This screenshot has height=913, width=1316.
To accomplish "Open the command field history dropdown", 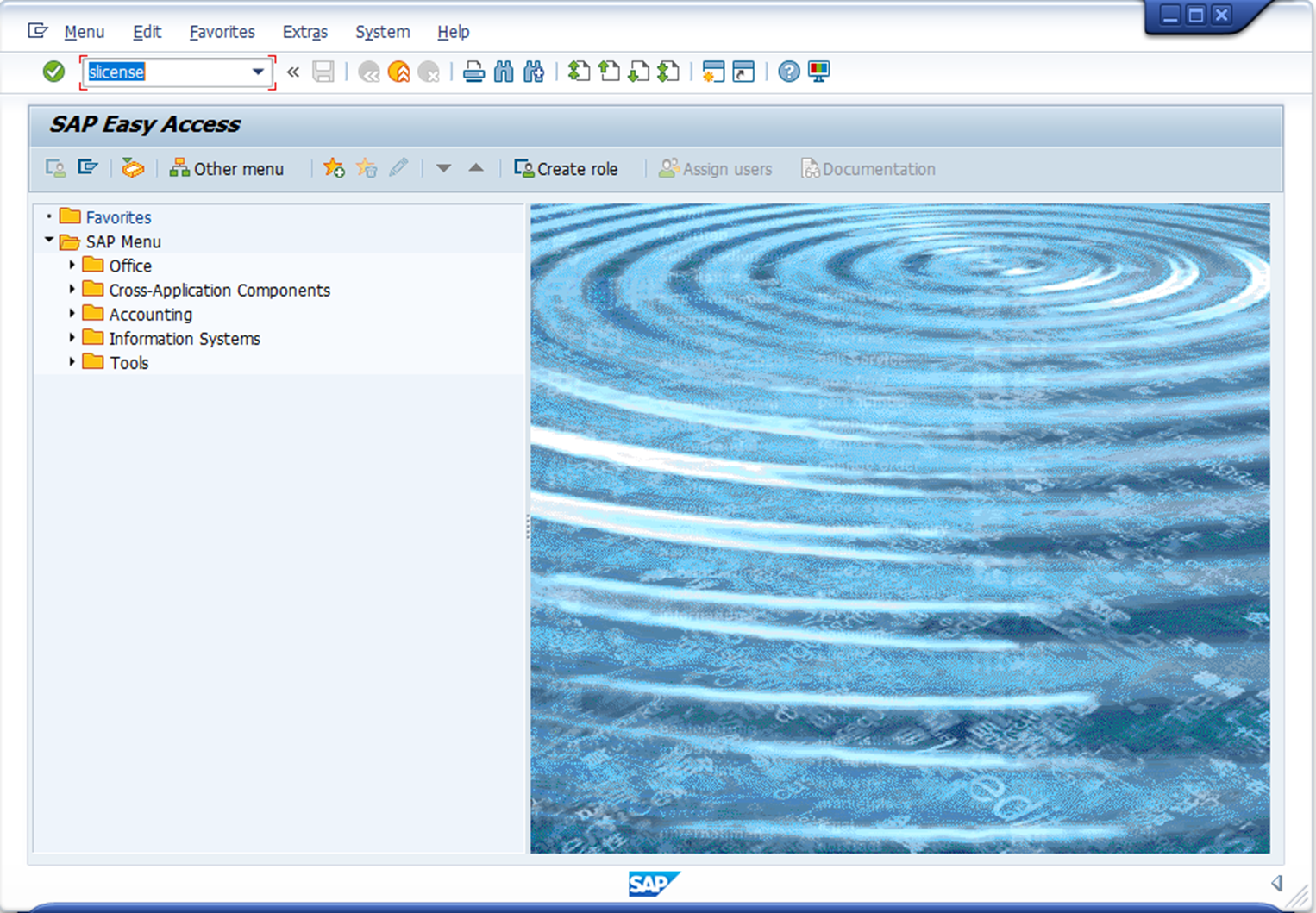I will tap(258, 72).
